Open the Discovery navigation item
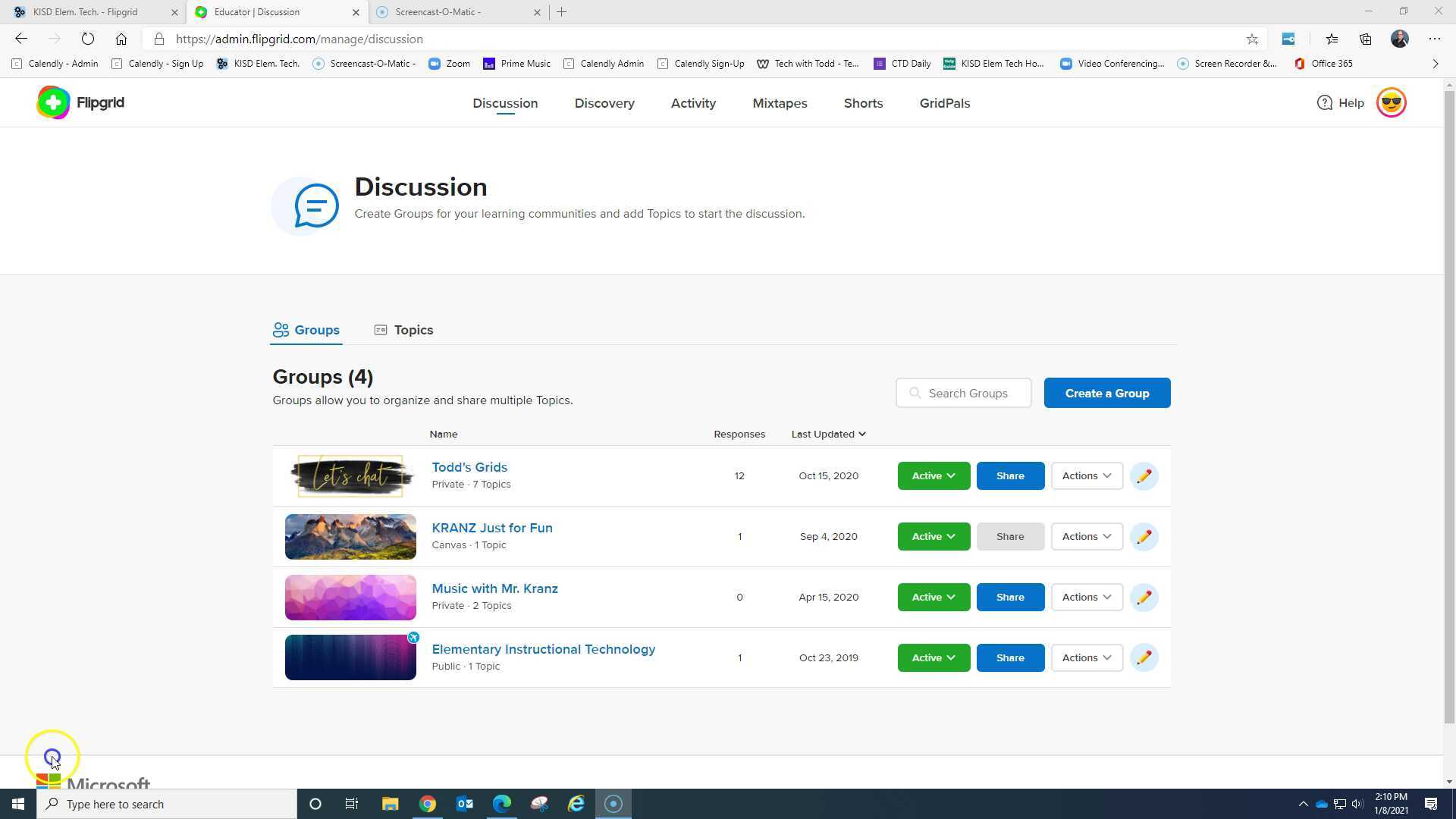Screen dimensions: 1456x819 coord(604,103)
